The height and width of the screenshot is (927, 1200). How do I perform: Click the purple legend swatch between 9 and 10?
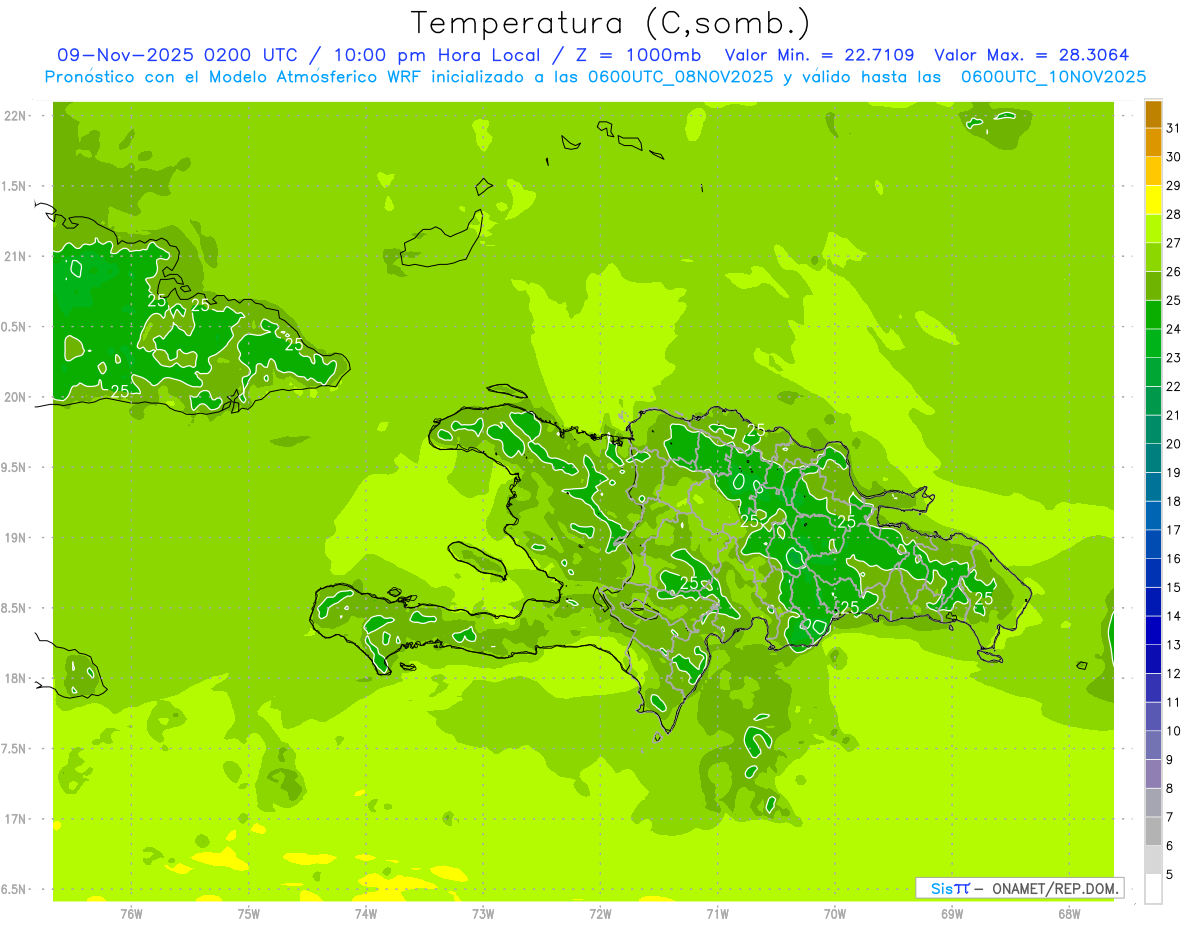(1153, 746)
